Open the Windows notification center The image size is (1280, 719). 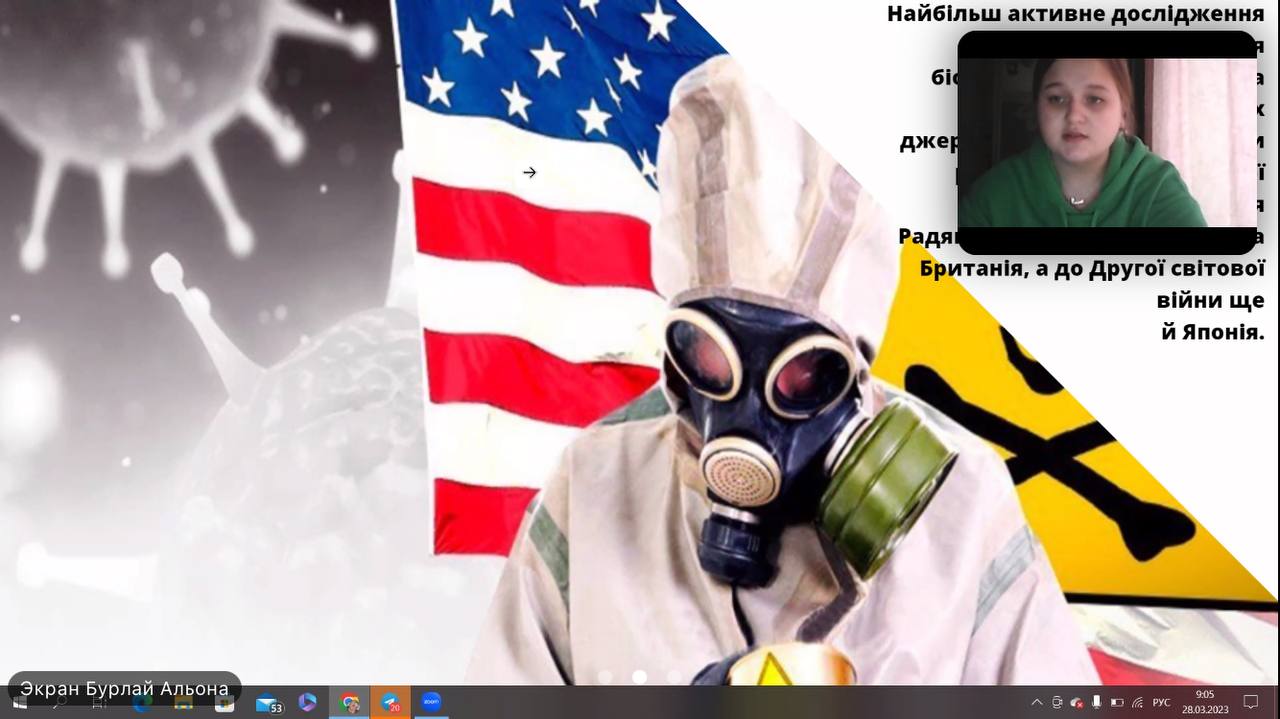(1250, 703)
